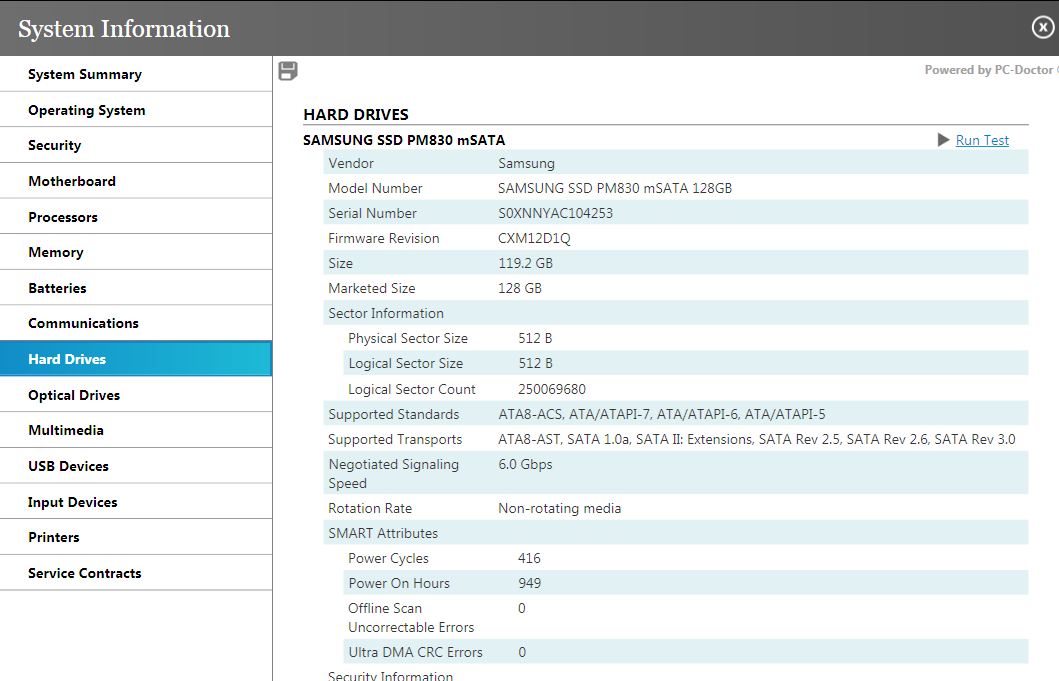Open the Memory section
1059x681 pixels.
coord(136,252)
